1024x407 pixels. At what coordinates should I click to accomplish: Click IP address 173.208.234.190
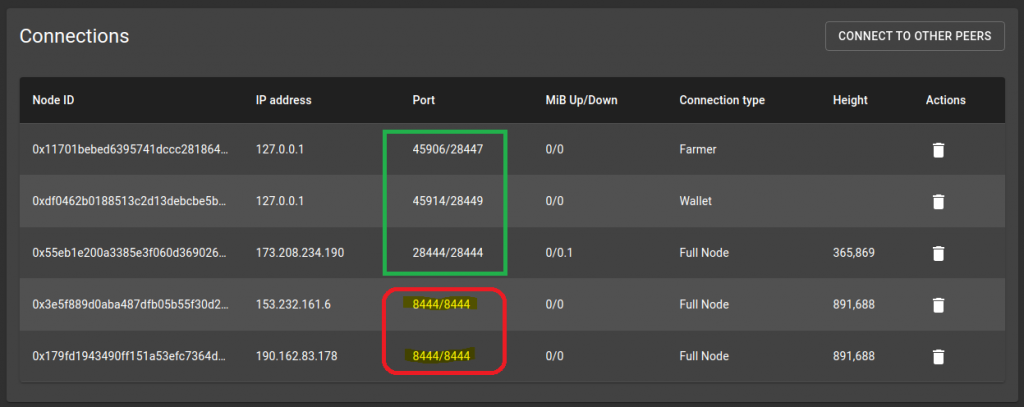298,253
